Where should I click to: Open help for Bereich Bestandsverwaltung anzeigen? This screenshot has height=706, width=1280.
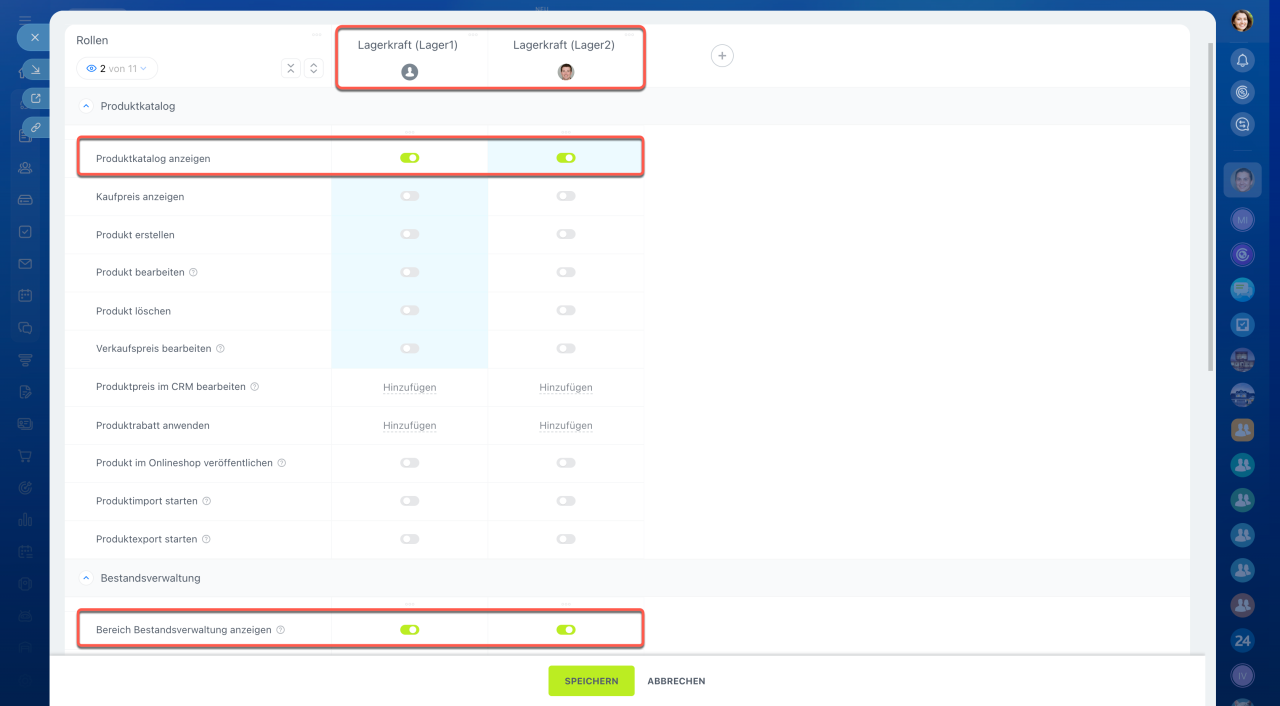pyautogui.click(x=280, y=630)
